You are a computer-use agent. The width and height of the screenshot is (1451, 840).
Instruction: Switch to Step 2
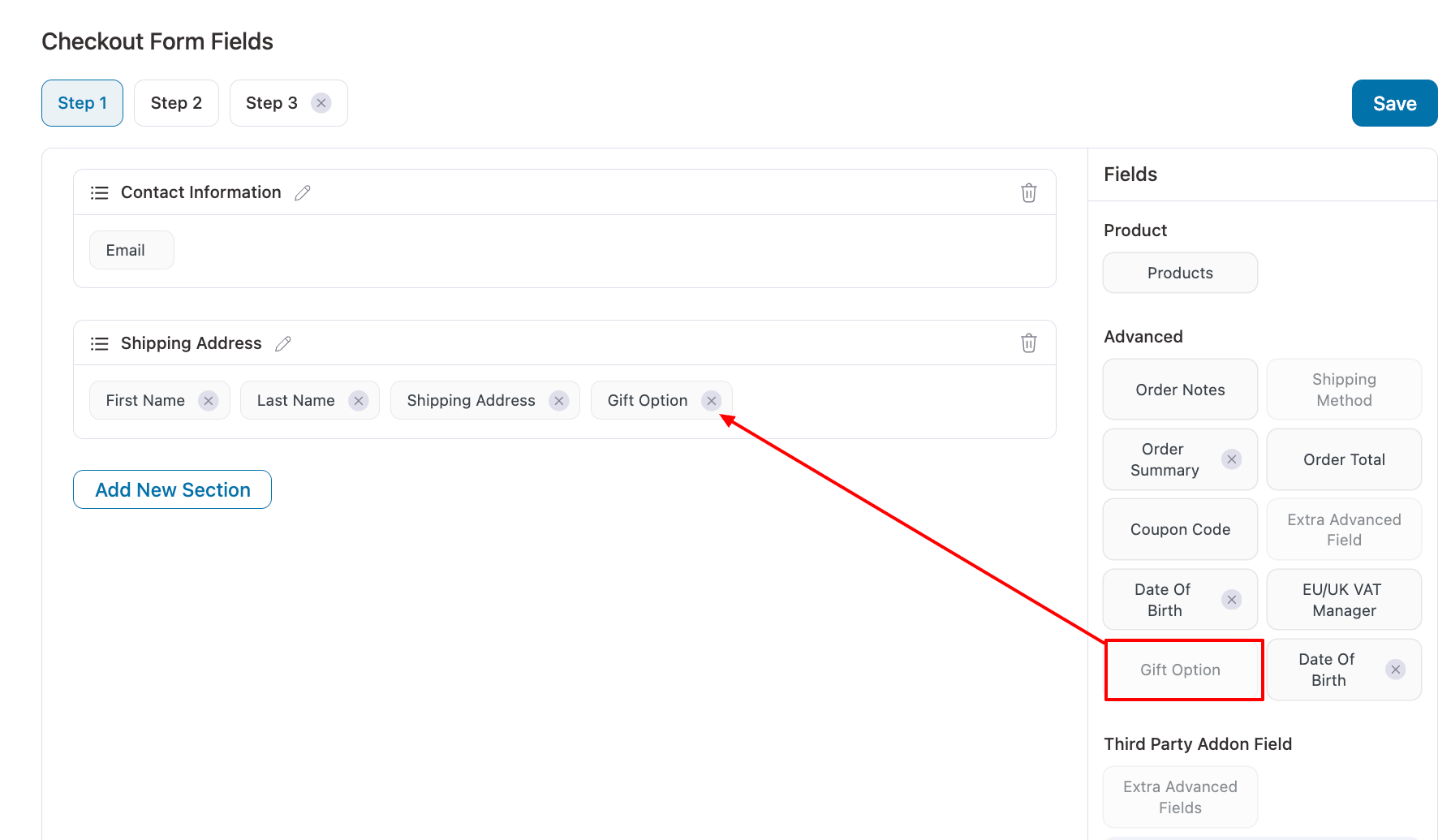(x=176, y=103)
